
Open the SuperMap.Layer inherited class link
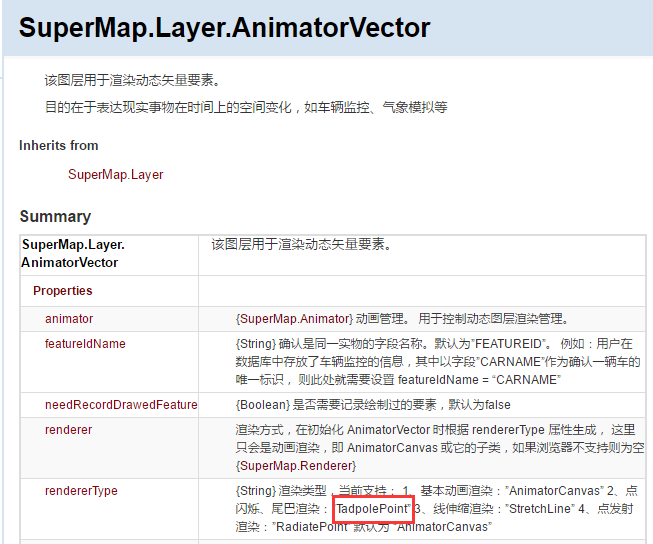coord(115,174)
